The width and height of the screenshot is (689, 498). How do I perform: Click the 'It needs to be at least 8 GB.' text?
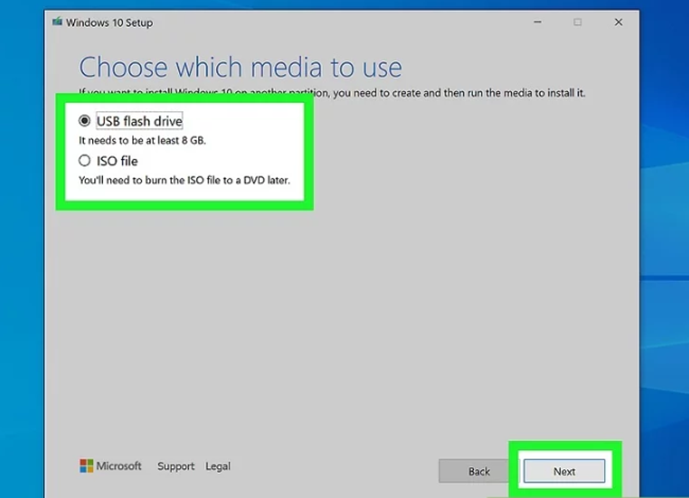click(x=142, y=140)
